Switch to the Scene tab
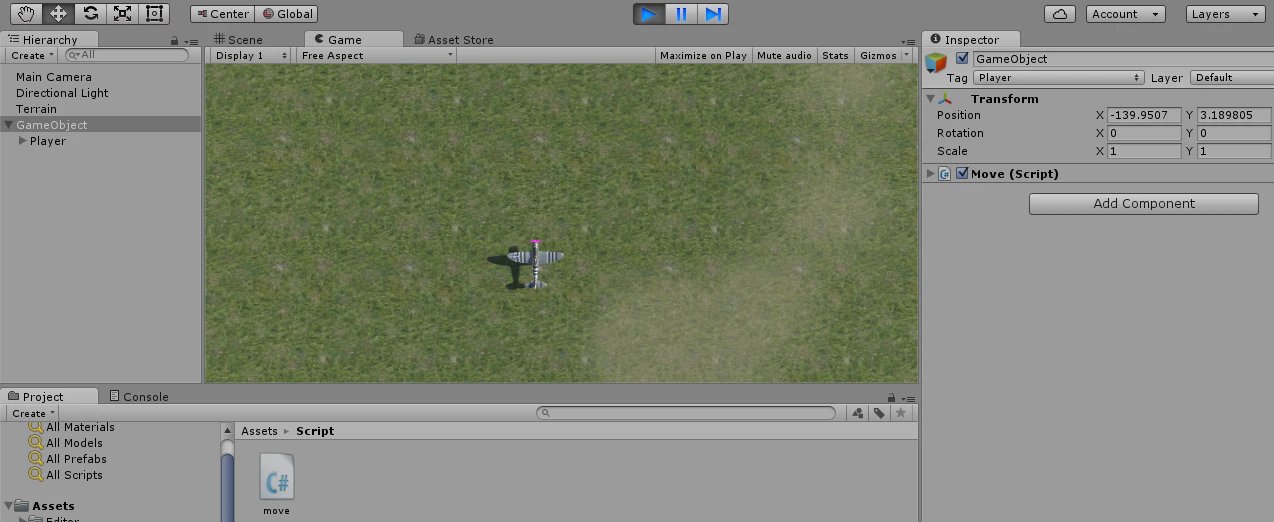Image resolution: width=1274 pixels, height=522 pixels. click(238, 40)
